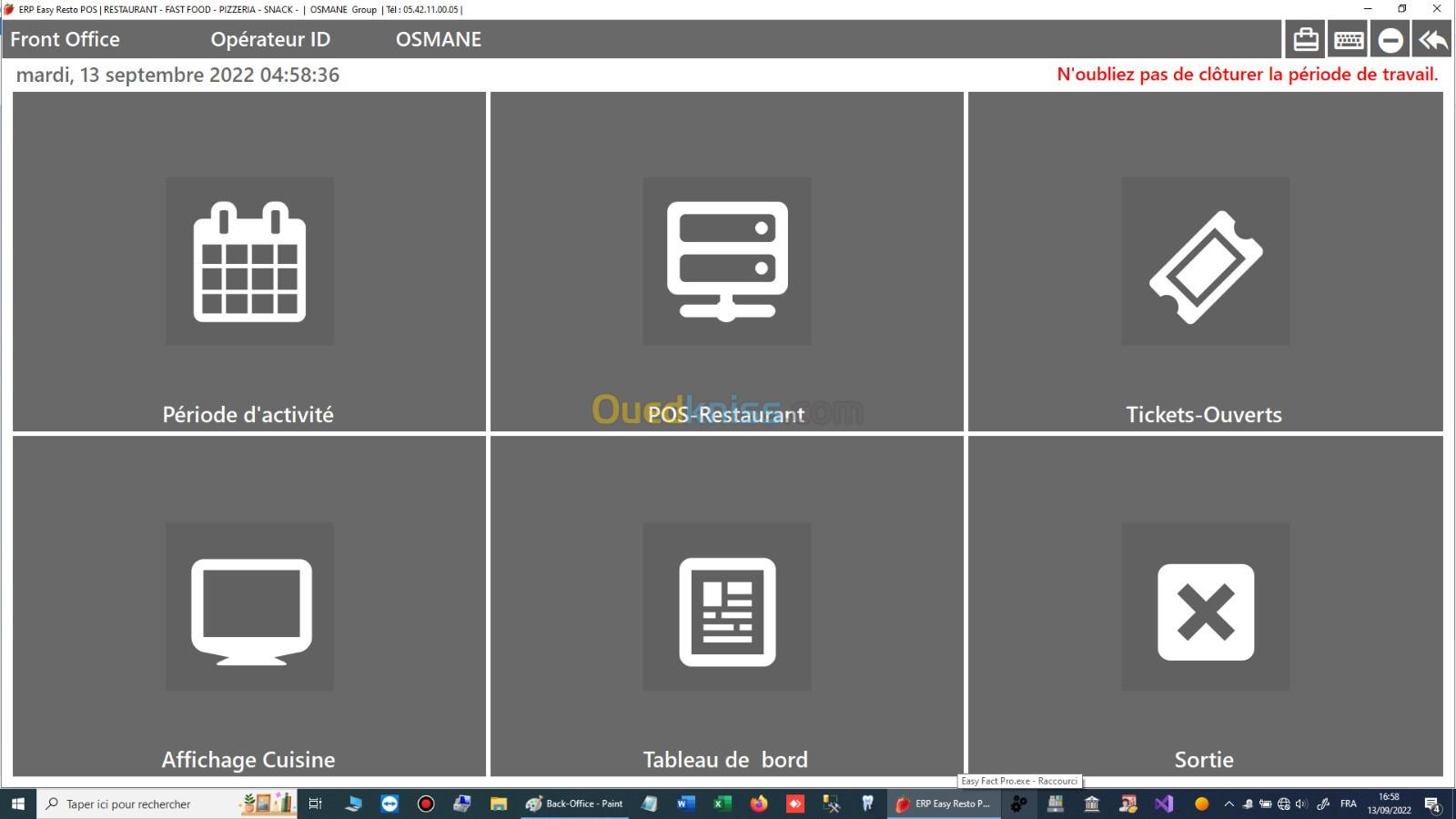Launch the POS-Restaurant module

pos(726,261)
